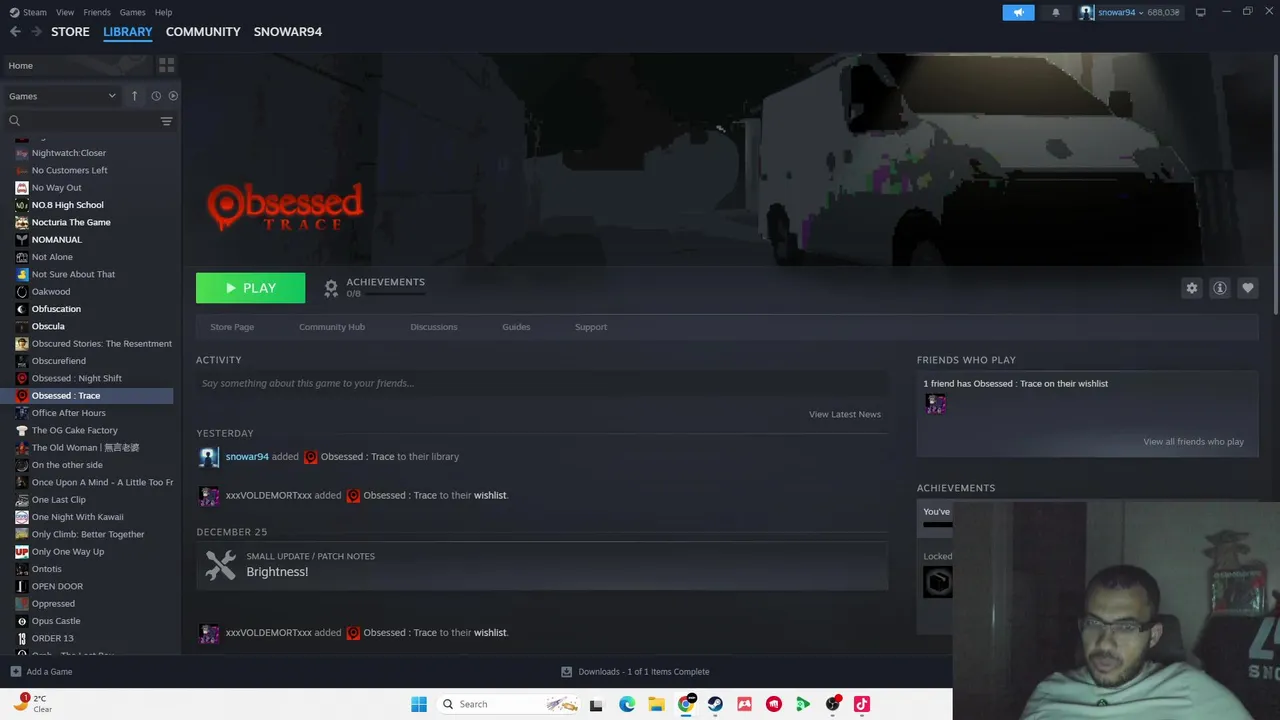
Task: Open Microsoft Edge from taskbar
Action: (627, 704)
